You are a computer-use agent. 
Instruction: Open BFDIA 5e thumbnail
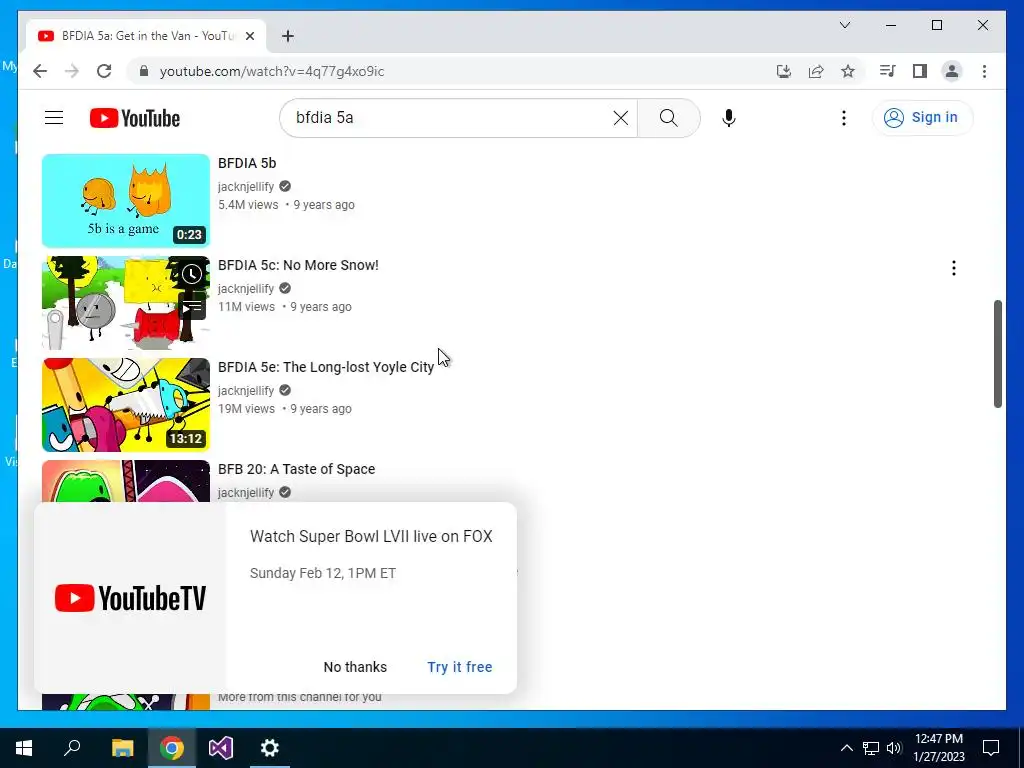point(125,405)
